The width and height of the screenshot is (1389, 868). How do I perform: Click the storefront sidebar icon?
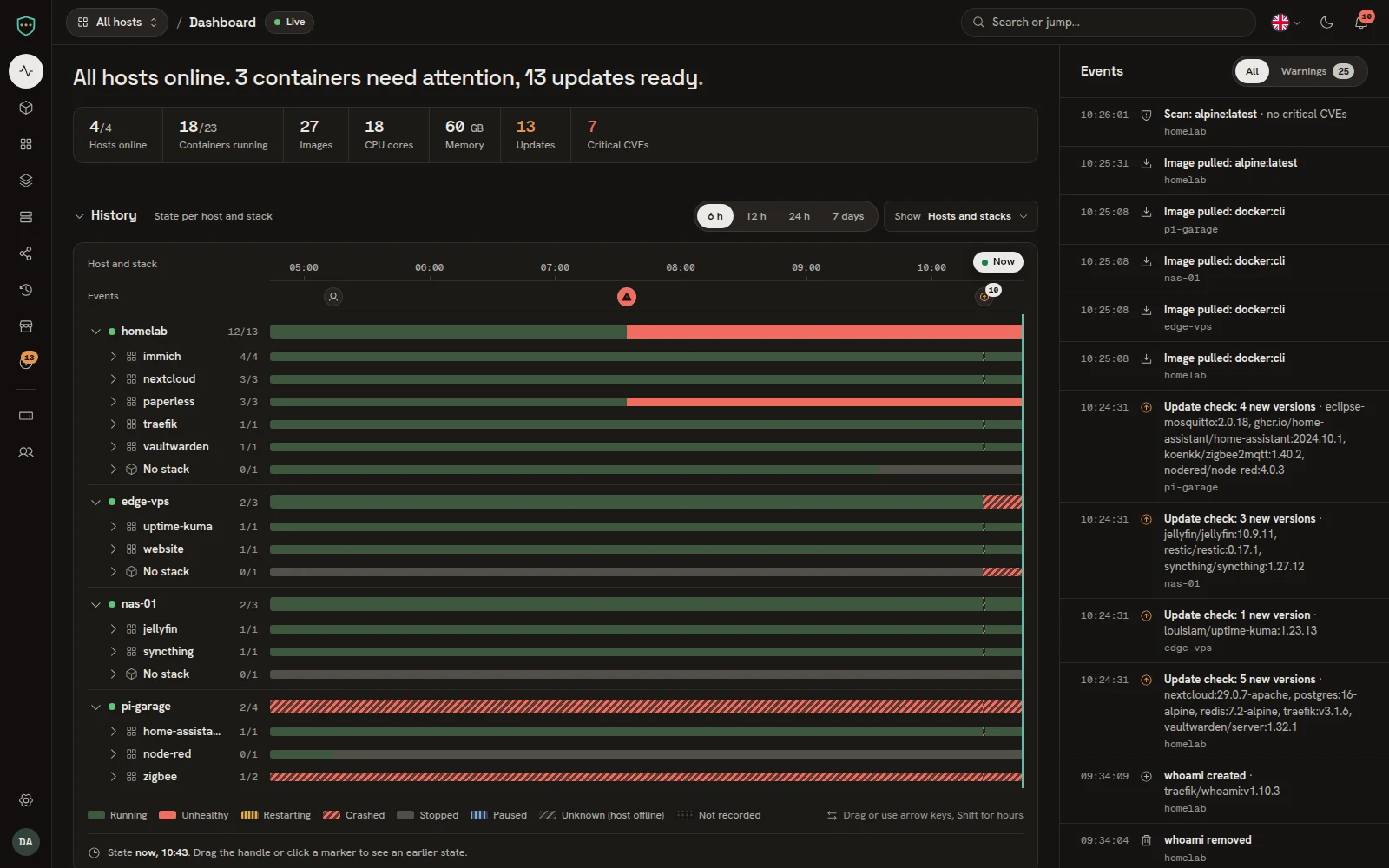pyautogui.click(x=26, y=326)
